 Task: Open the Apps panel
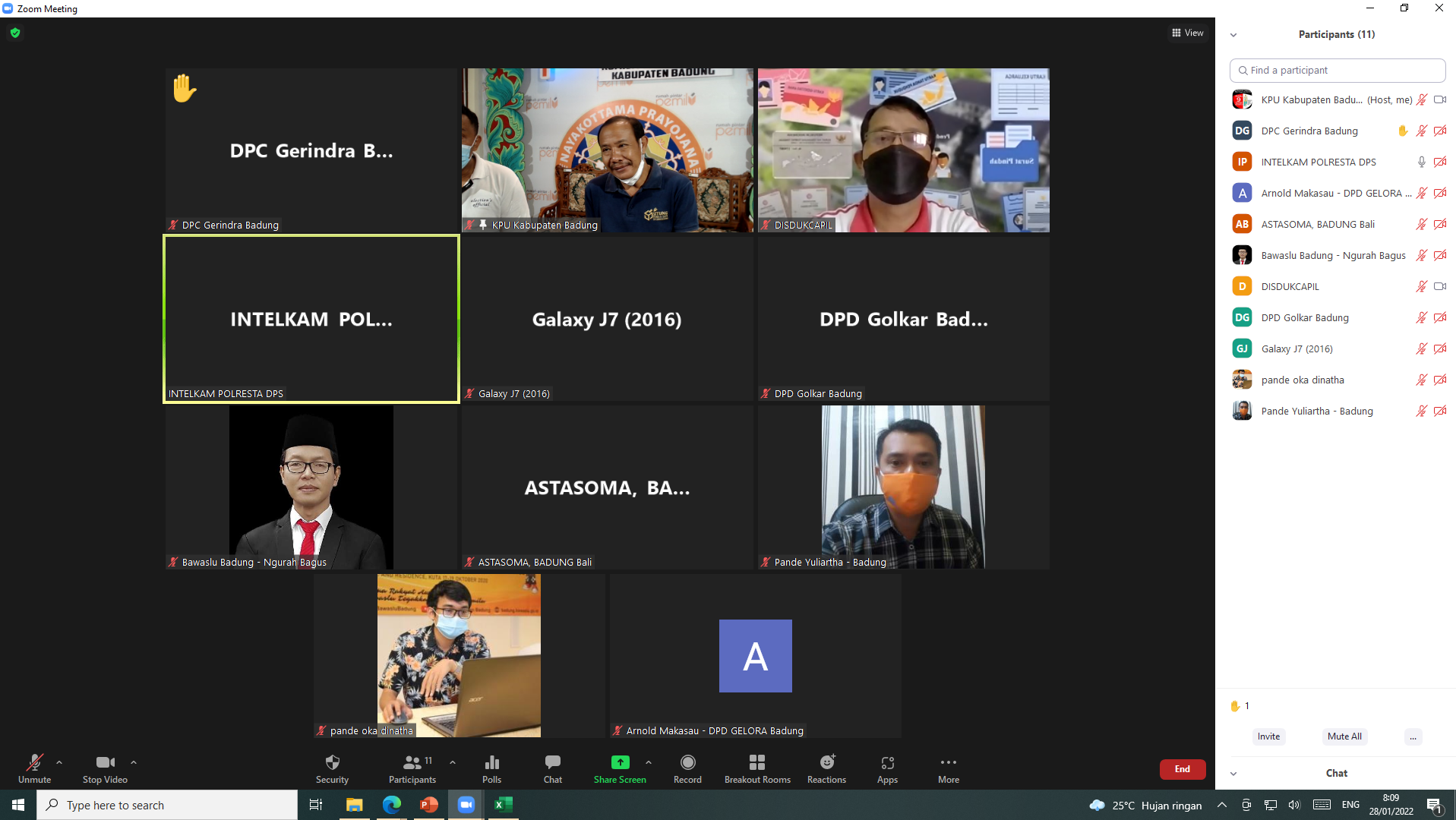887,768
